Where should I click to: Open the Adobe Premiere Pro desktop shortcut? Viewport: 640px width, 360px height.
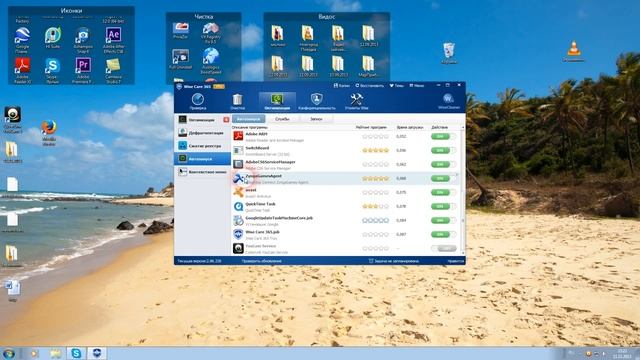click(x=83, y=70)
